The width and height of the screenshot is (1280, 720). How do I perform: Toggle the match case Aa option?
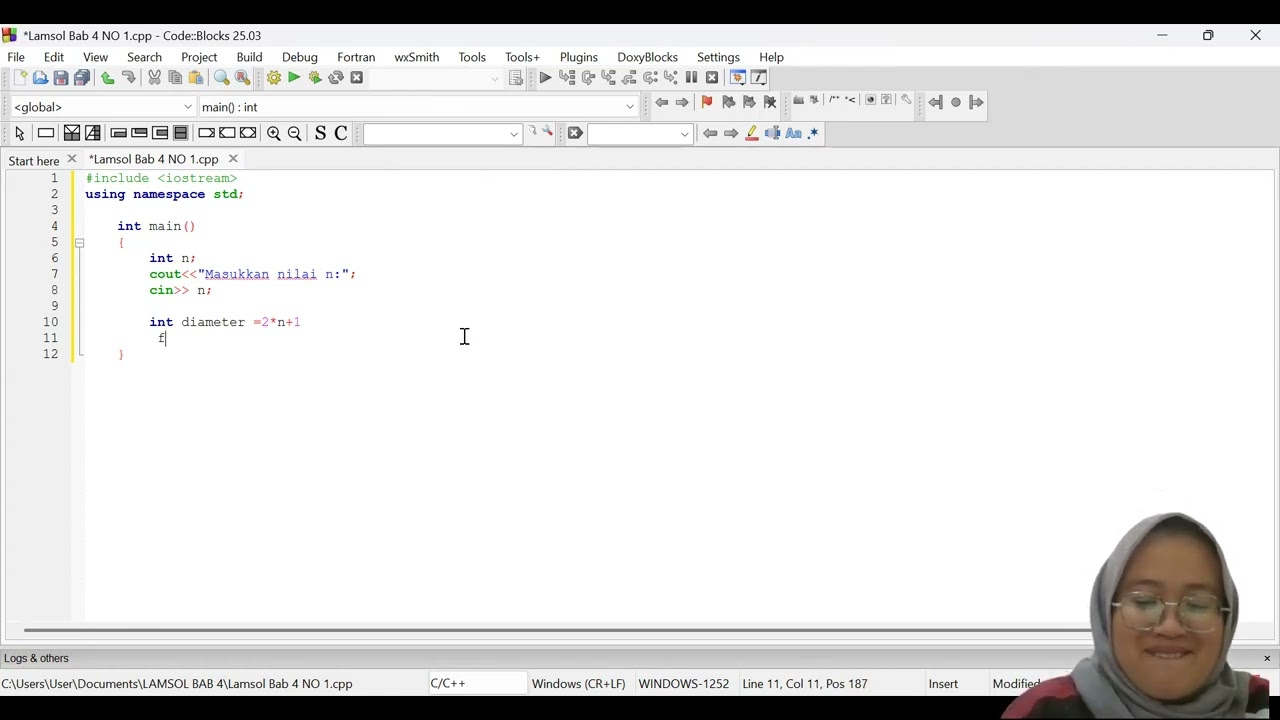(x=793, y=133)
